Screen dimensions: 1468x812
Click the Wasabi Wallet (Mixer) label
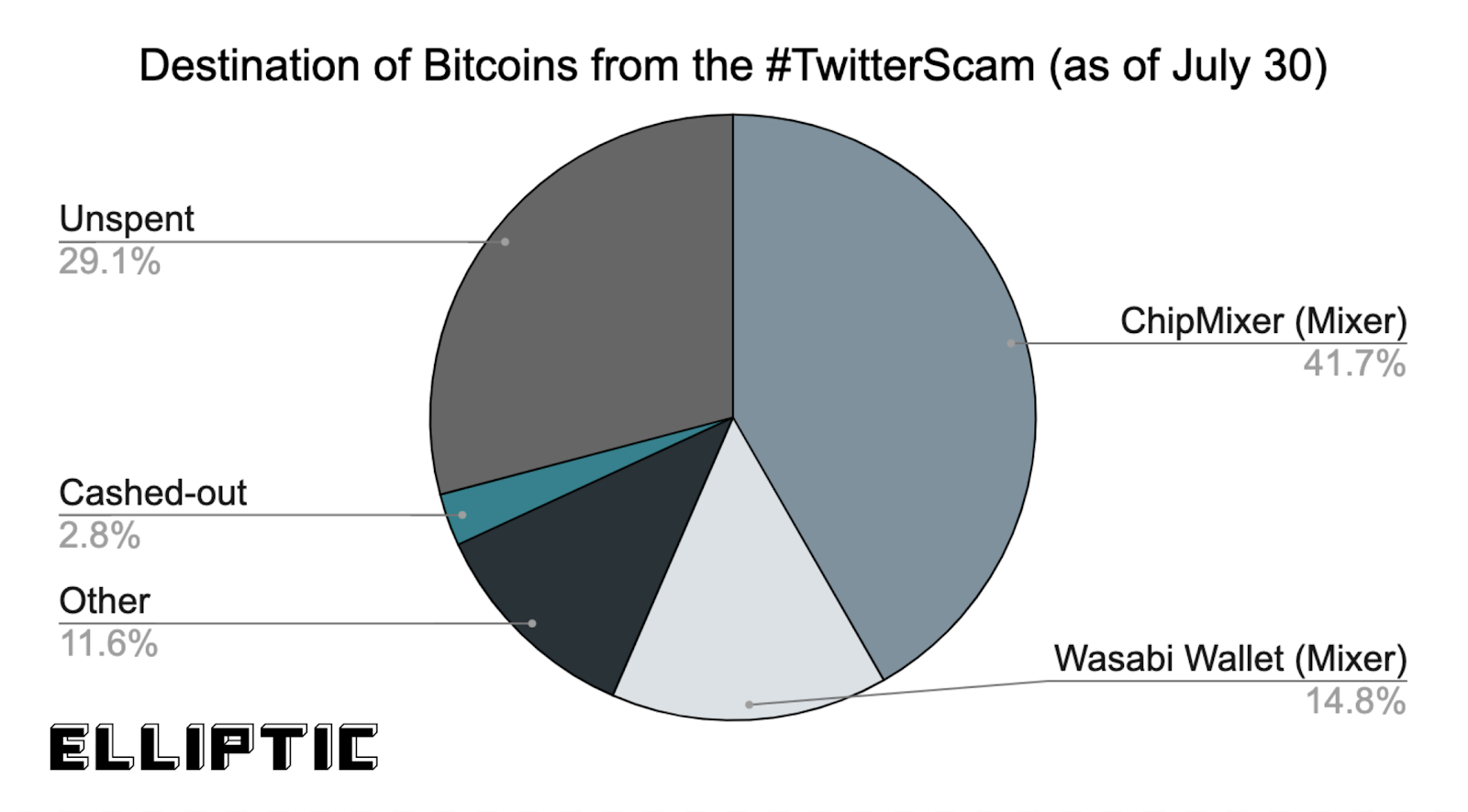click(x=1230, y=659)
